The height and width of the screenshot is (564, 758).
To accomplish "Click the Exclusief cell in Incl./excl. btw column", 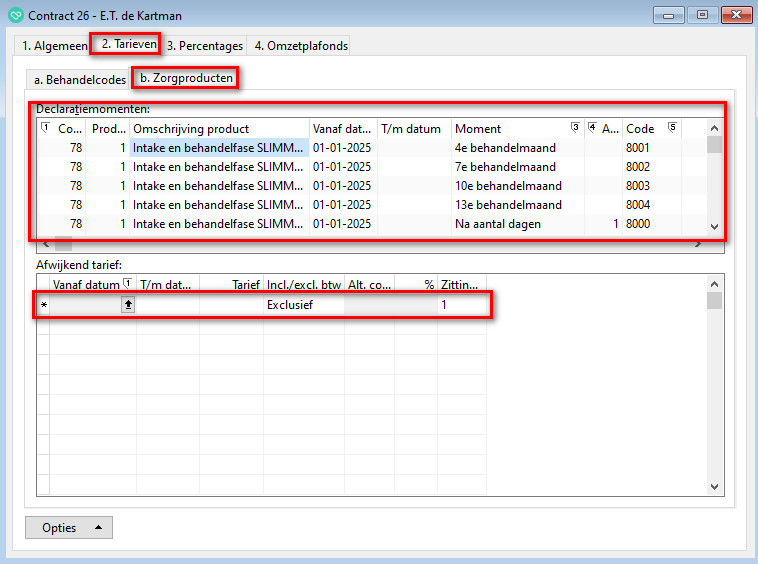I will tap(303, 305).
